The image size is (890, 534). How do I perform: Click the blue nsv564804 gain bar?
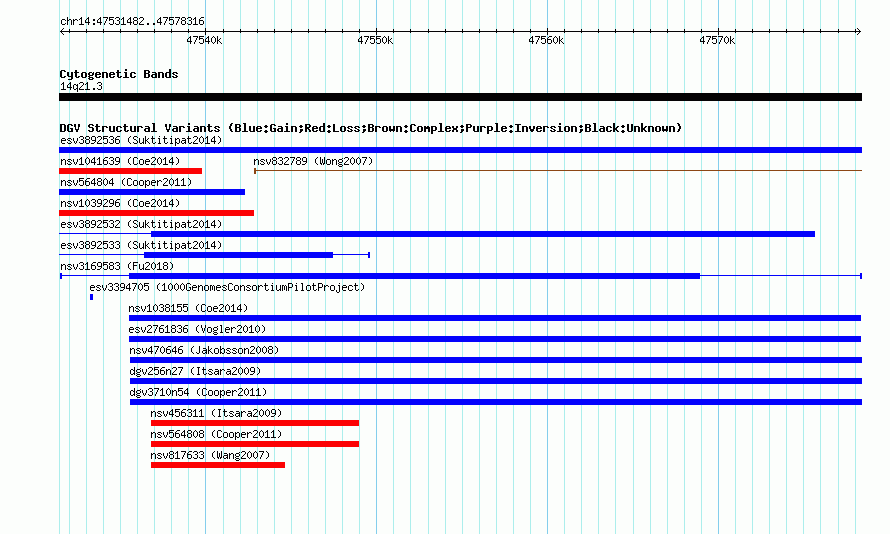tap(152, 192)
